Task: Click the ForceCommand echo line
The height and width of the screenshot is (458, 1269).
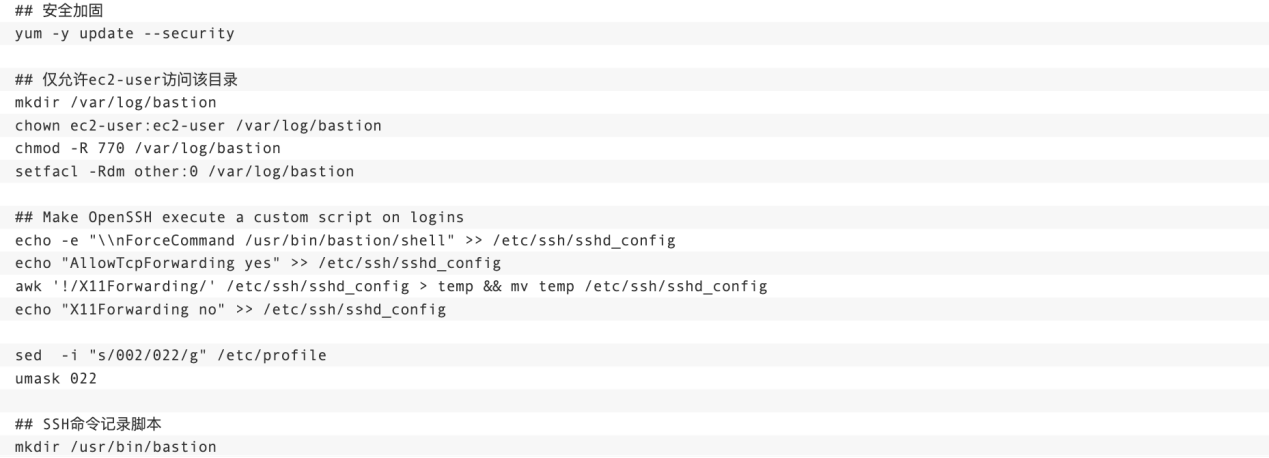Action: [345, 240]
